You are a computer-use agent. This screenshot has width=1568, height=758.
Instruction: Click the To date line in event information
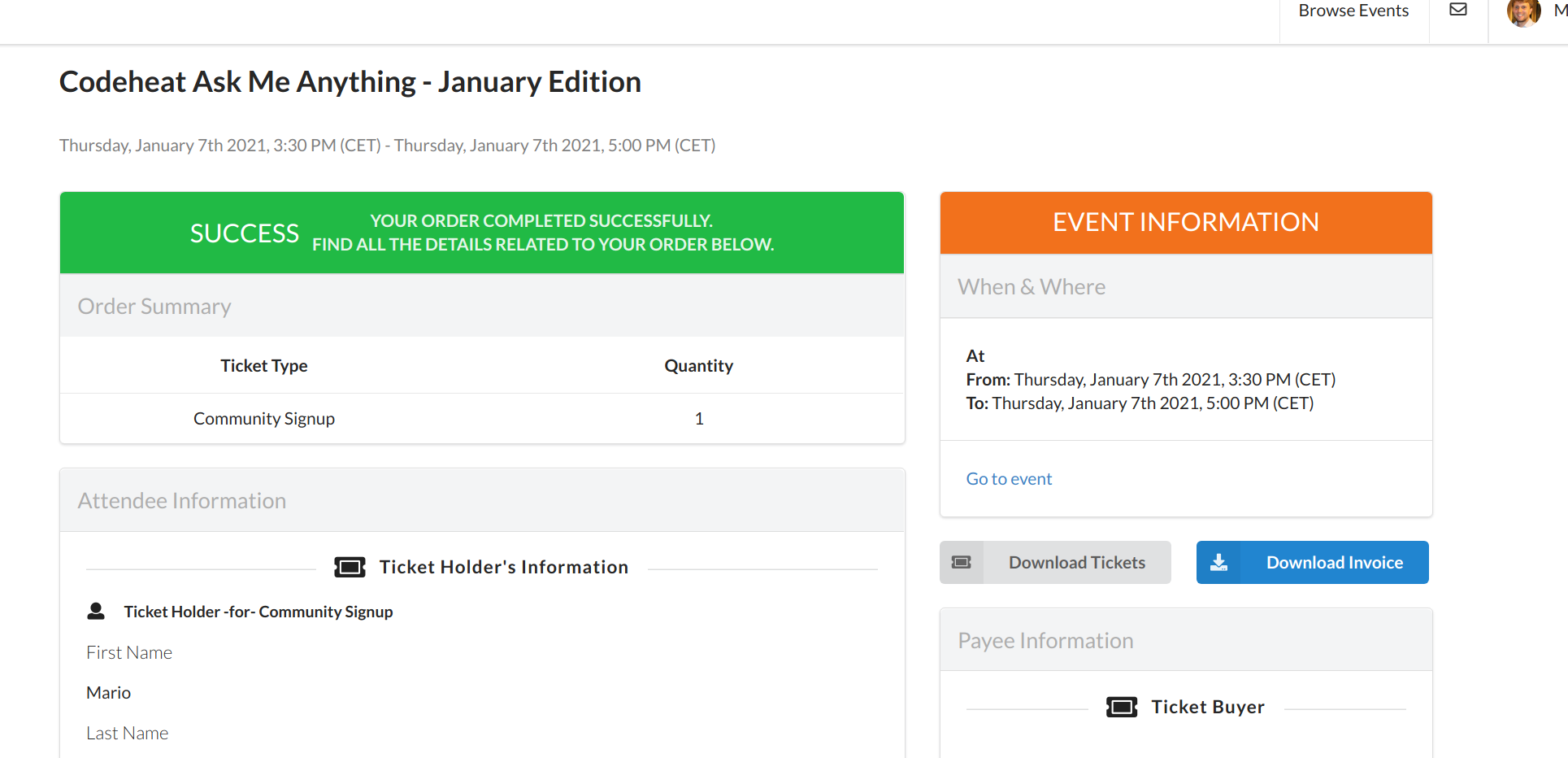1140,403
